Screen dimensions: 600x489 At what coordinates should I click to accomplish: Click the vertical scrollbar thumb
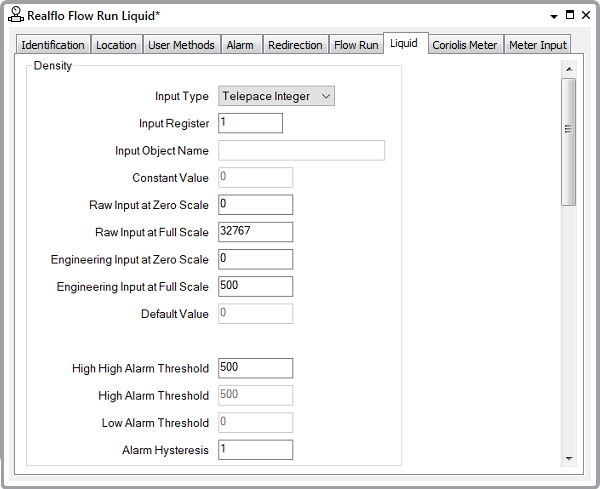(568, 140)
